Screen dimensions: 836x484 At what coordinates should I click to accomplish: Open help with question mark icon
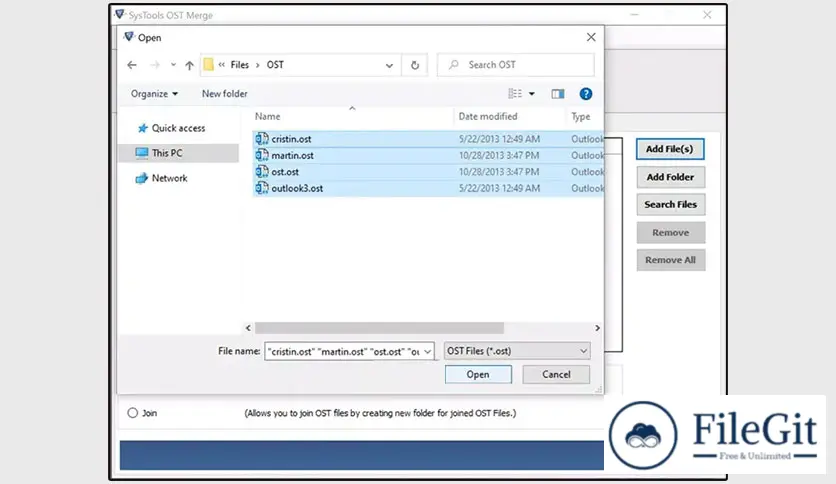click(x=585, y=94)
